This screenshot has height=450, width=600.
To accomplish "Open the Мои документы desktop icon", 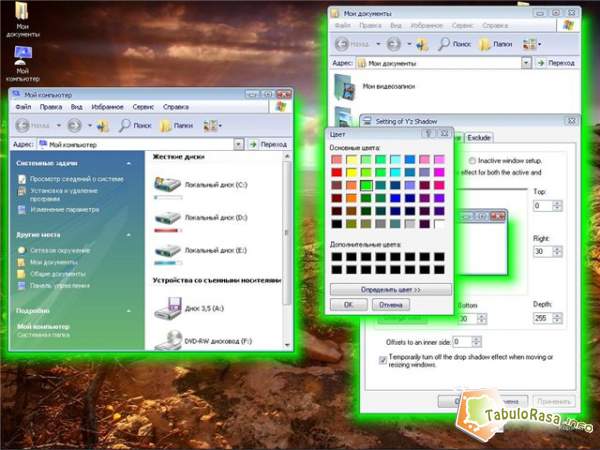I will pyautogui.click(x=22, y=19).
